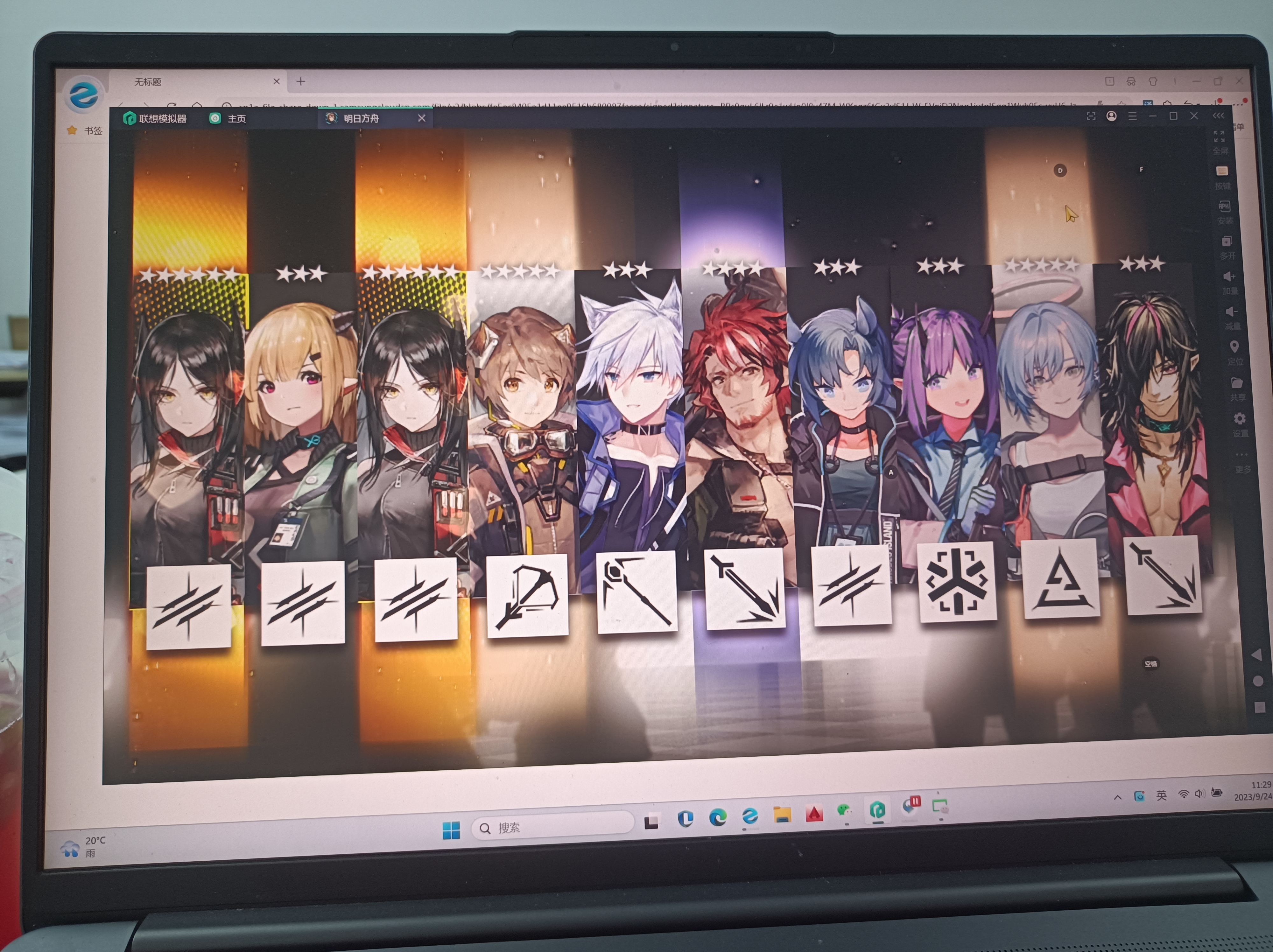Click the emulator screenshot capture icon in title bar
Screen dimensions: 1273x952
coord(1091,116)
